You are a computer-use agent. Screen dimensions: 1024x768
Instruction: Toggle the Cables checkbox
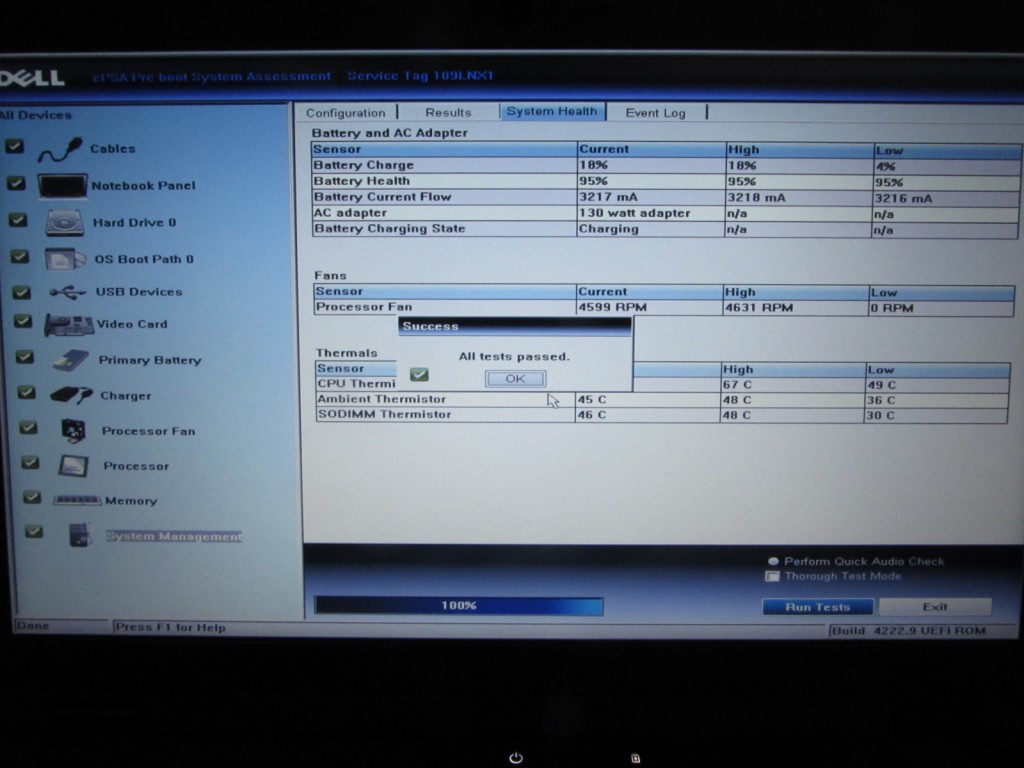(x=14, y=147)
